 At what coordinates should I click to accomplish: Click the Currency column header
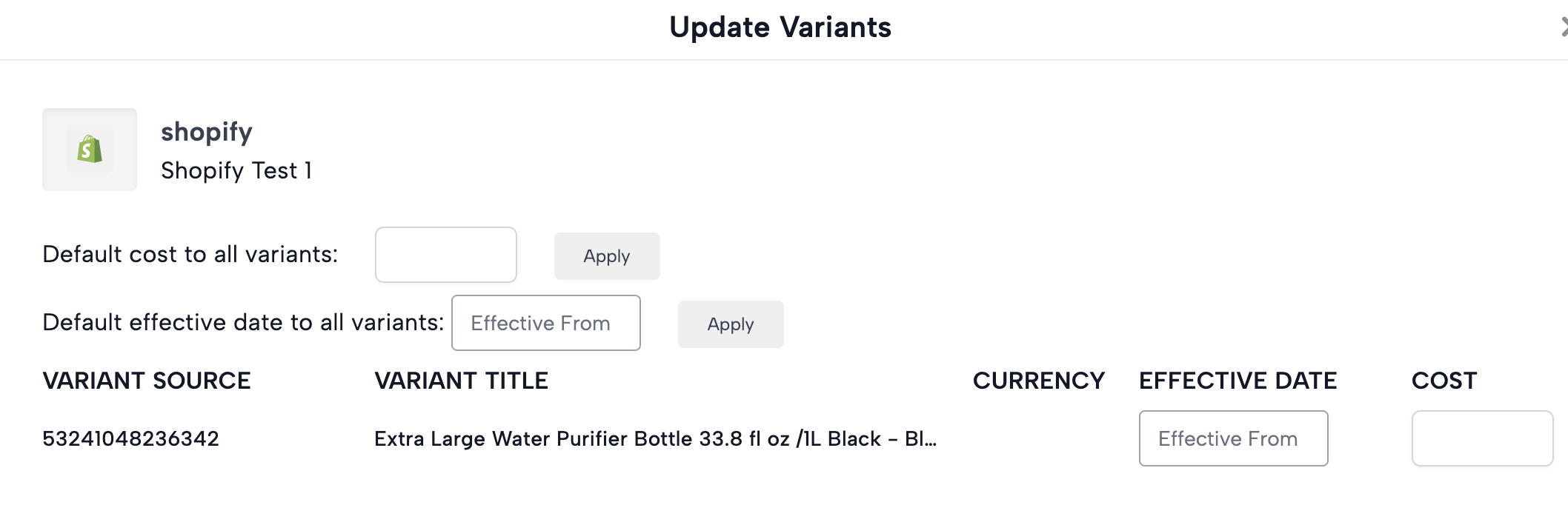[x=1038, y=381]
